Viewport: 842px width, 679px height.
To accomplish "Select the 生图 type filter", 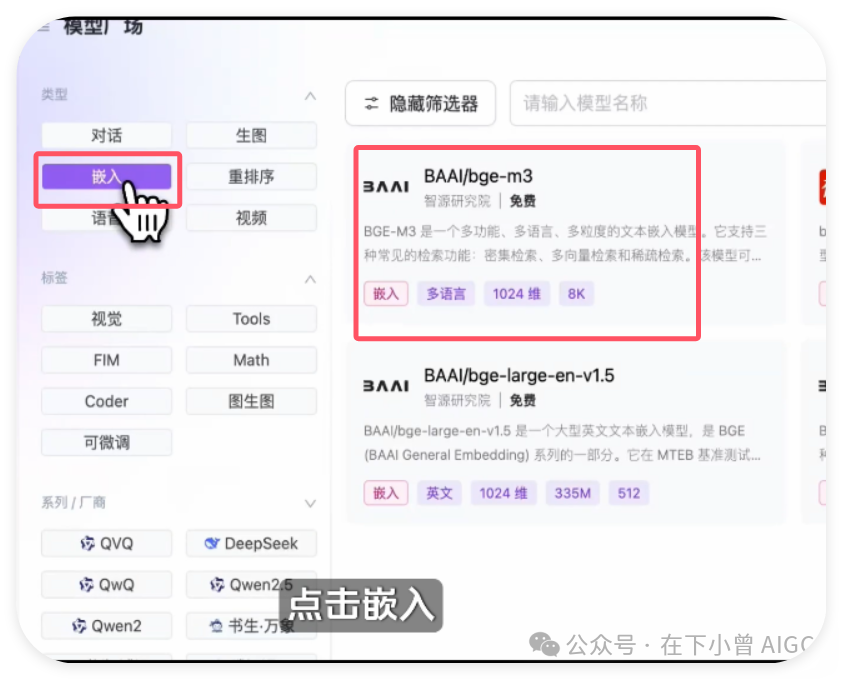I will point(251,135).
